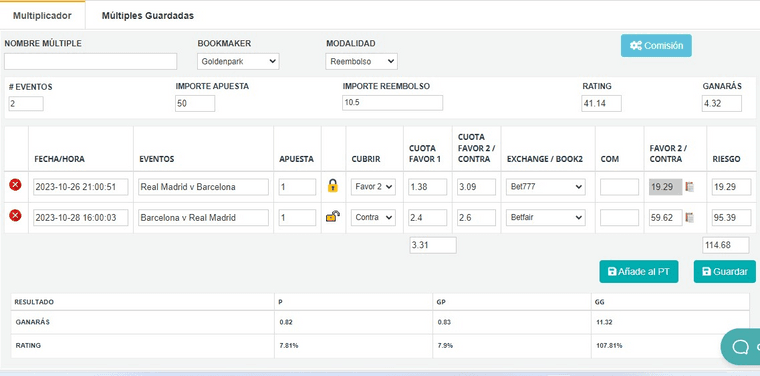Screen dimensions: 760x376
Task: Click the Importe Apuesta field showing 50
Action: [x=195, y=104]
